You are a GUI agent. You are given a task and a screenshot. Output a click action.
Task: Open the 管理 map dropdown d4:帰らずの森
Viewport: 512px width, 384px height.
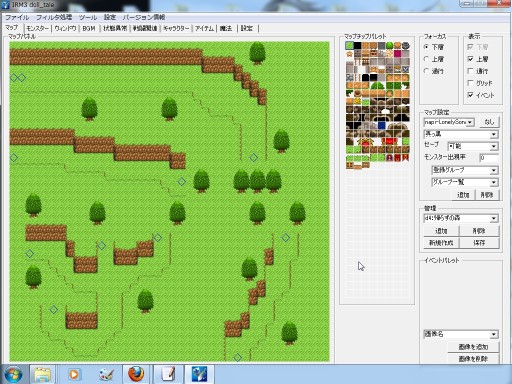(461, 218)
